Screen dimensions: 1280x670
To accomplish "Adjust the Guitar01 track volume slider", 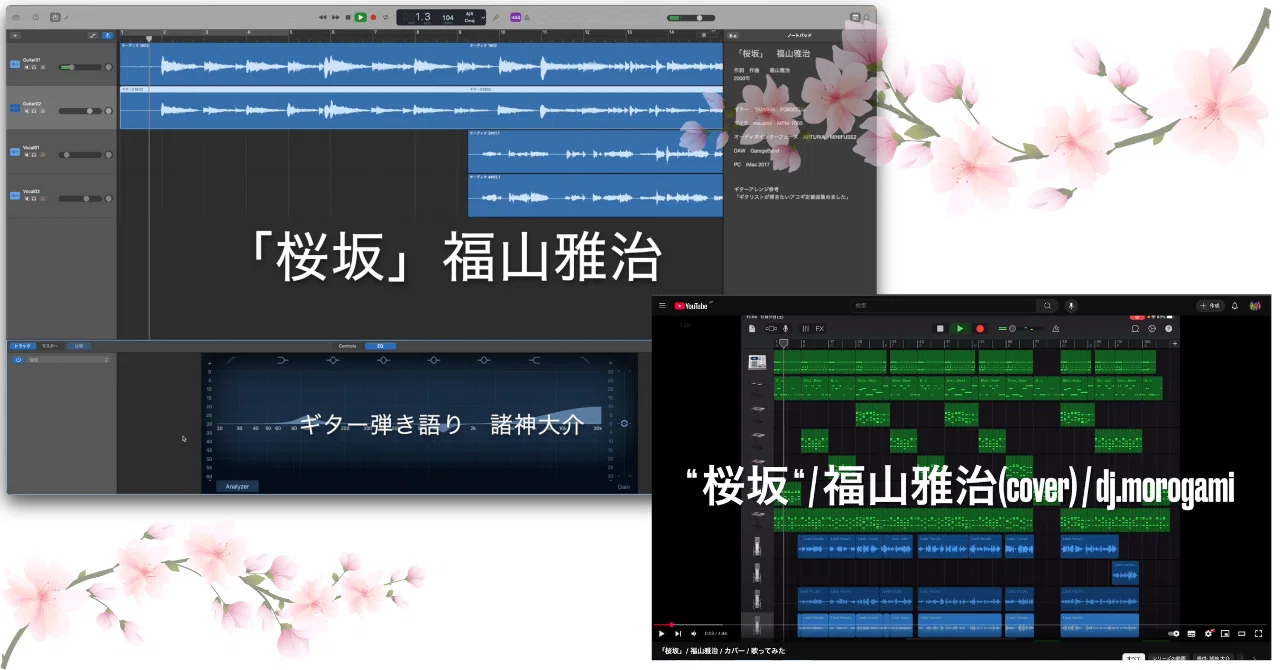I will click(80, 67).
